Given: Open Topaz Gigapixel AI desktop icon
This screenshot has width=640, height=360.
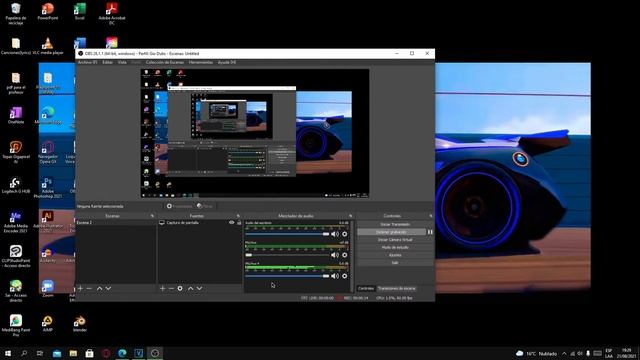Looking at the screenshot, I should pos(16,152).
